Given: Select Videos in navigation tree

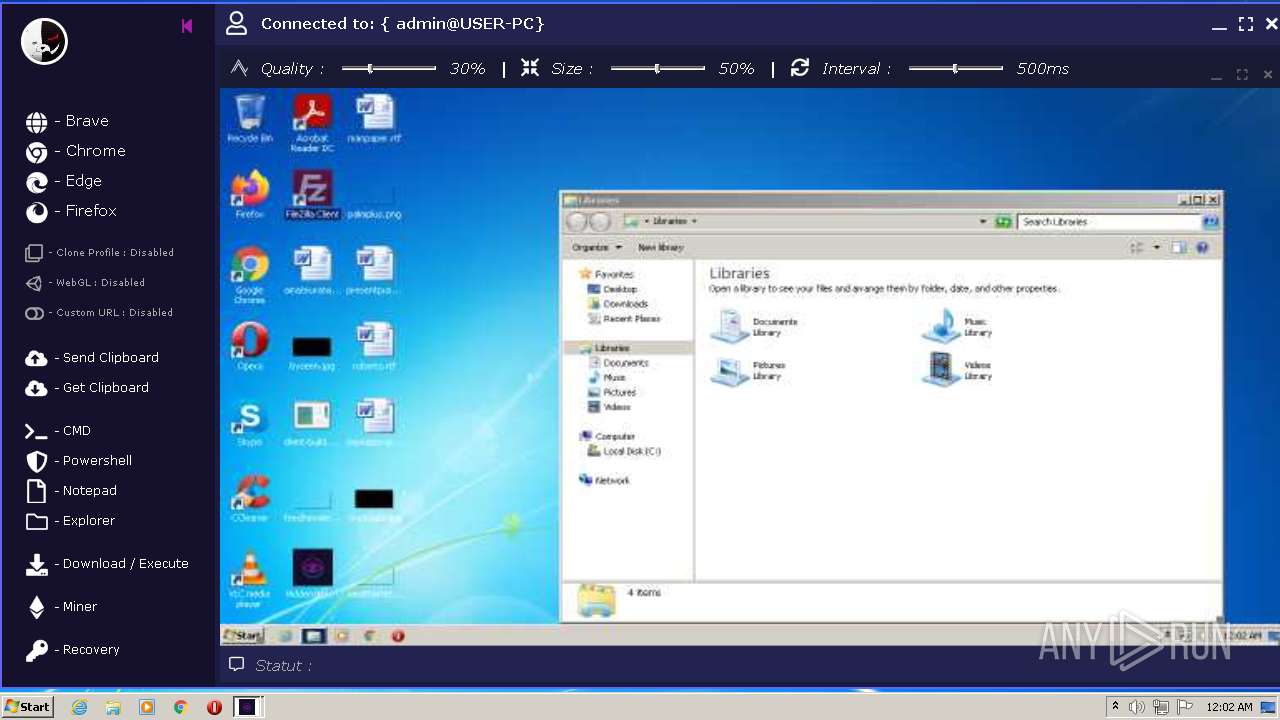Looking at the screenshot, I should [x=611, y=407].
